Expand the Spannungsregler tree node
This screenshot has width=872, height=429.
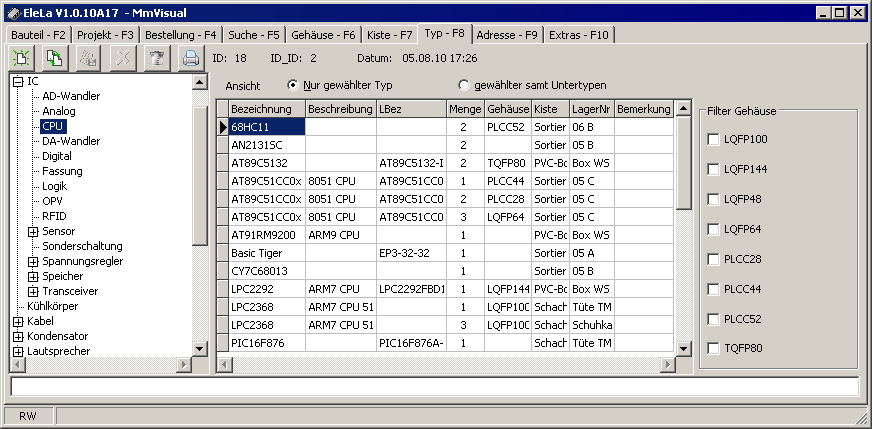point(33,261)
